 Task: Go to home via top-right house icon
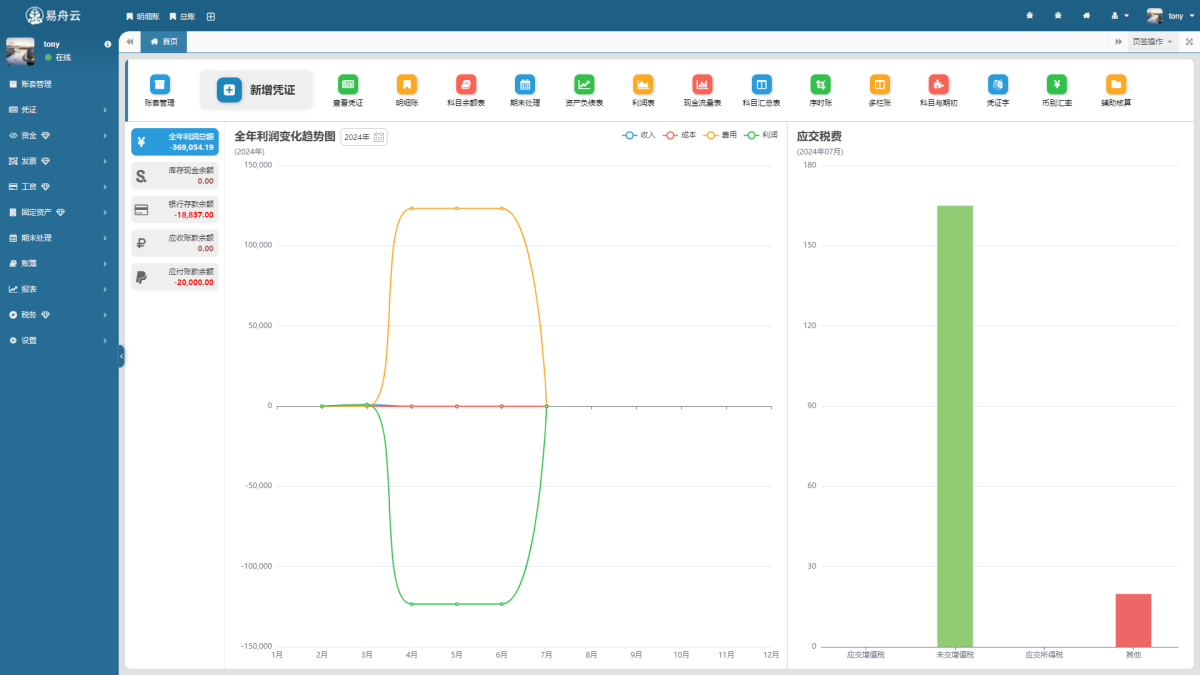(1086, 16)
